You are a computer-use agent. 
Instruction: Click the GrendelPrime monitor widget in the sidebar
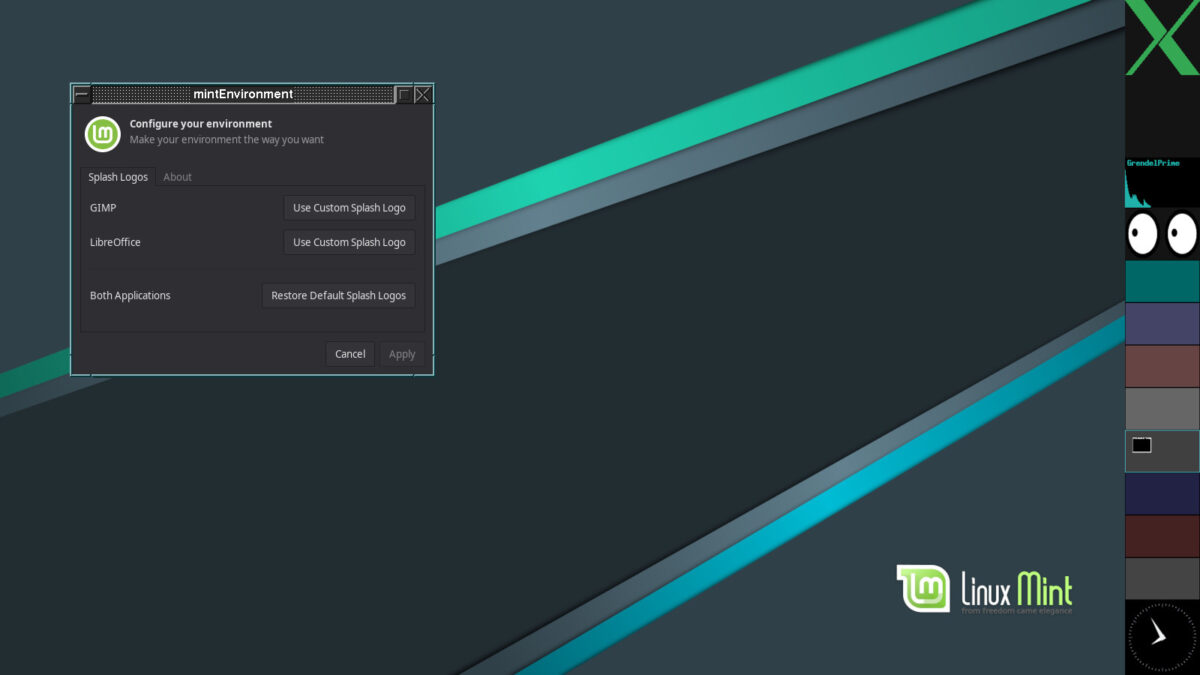[x=1162, y=180]
